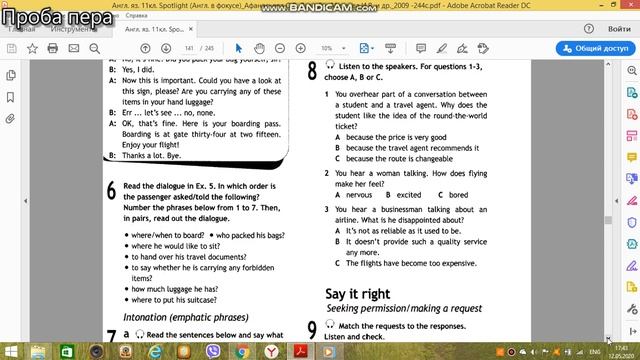This screenshot has height=360, width=640.
Task: Open File Explorer from the taskbar
Action: tap(38, 352)
